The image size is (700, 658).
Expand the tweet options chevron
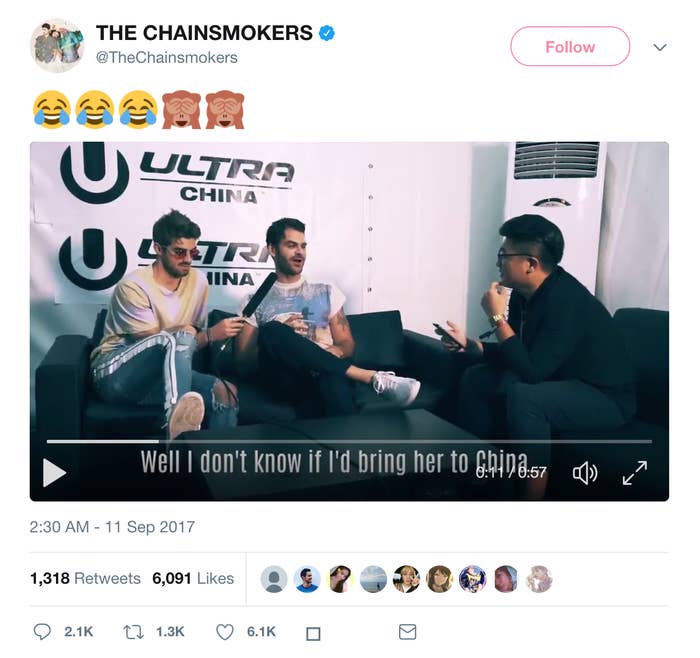tap(660, 47)
